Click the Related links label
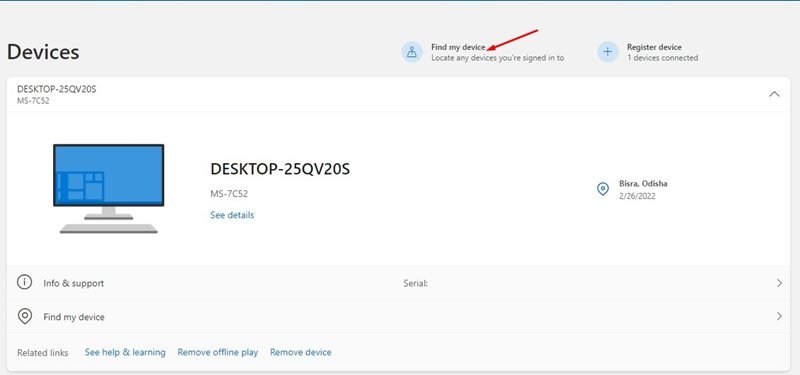The width and height of the screenshot is (800, 375). coord(43,353)
